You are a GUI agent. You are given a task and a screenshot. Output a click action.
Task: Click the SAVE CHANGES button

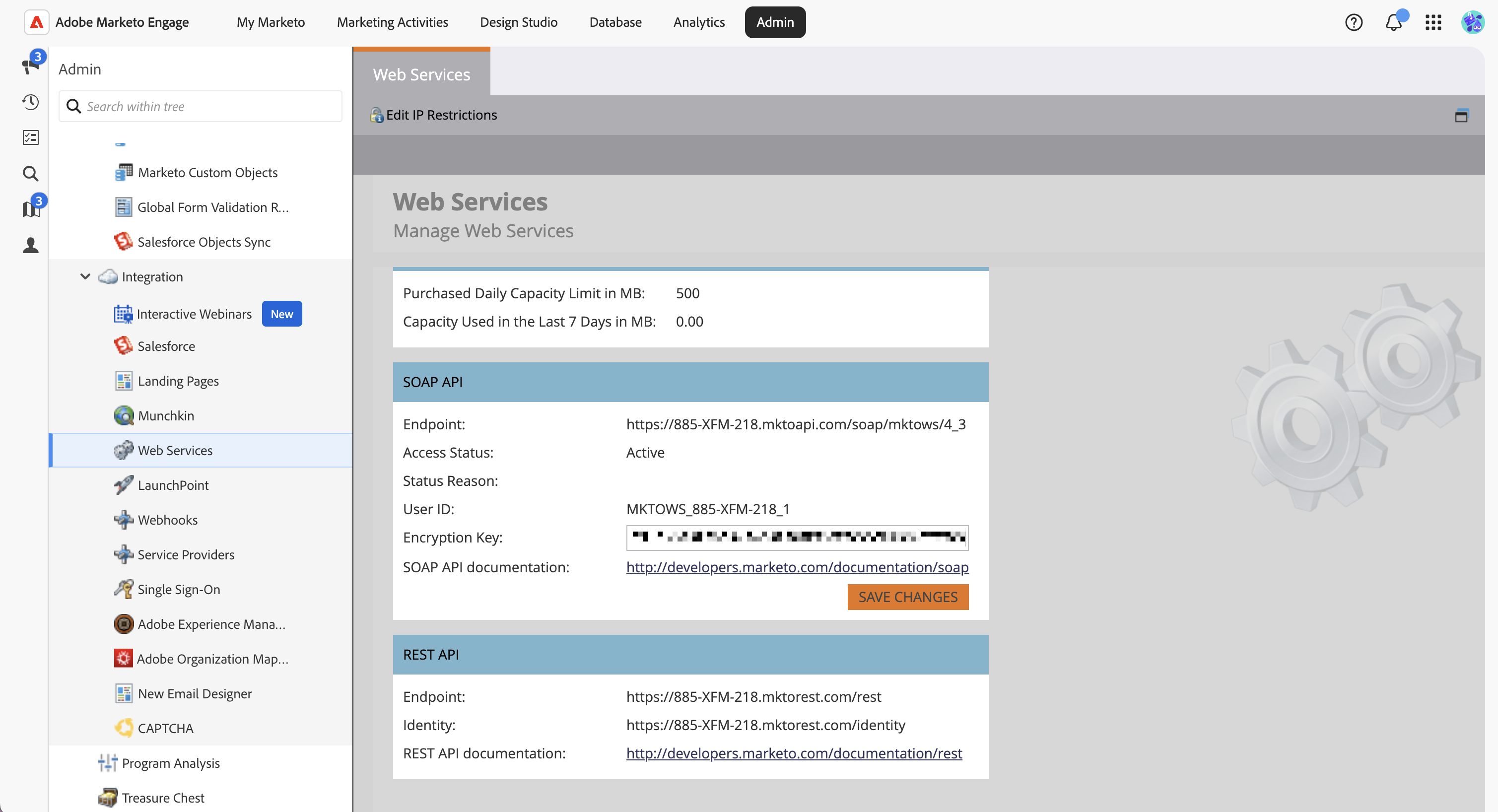point(907,597)
